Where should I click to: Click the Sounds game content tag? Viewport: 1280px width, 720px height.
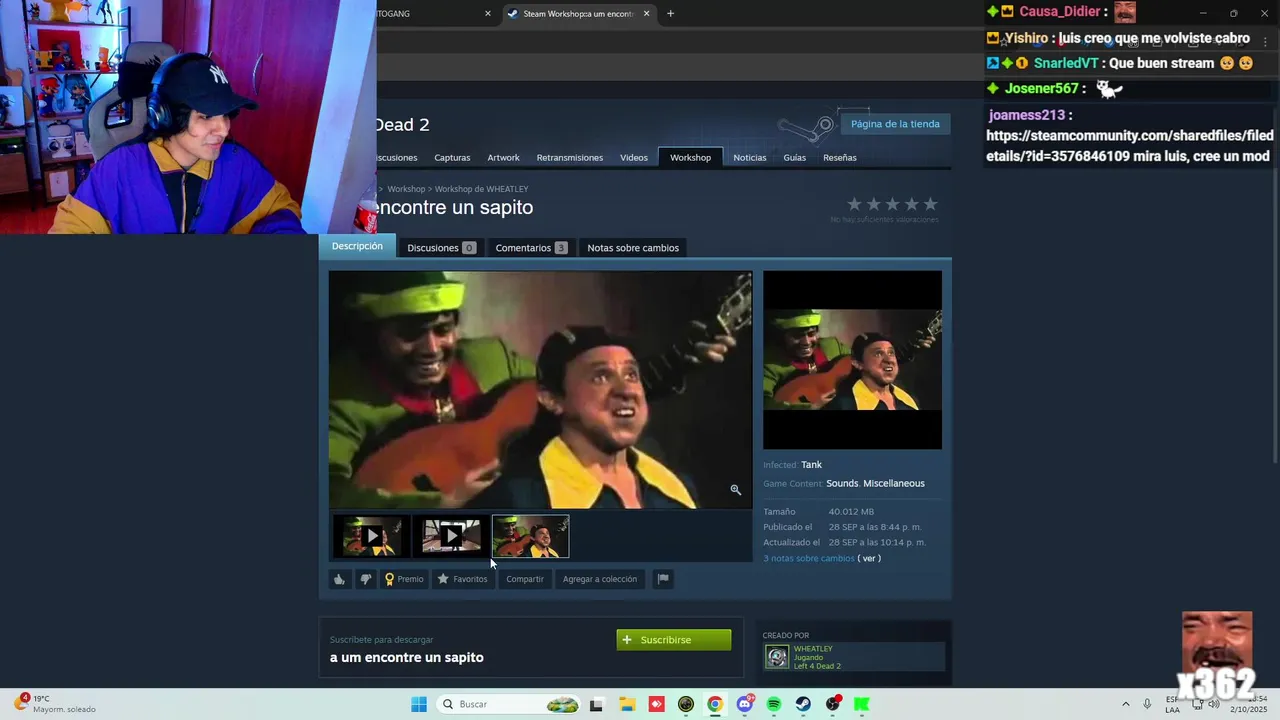coord(842,484)
